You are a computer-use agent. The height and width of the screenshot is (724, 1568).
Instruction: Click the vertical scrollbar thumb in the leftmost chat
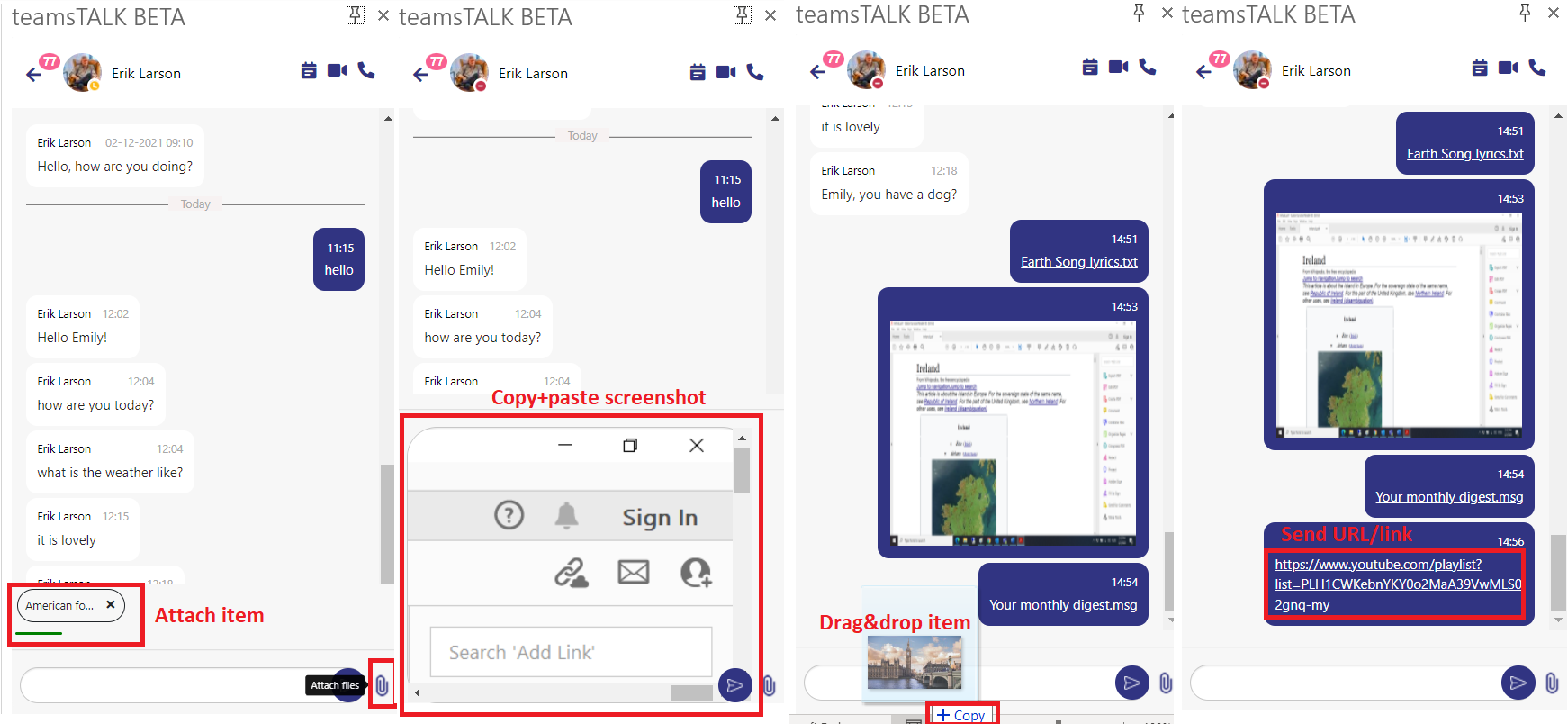click(x=387, y=522)
